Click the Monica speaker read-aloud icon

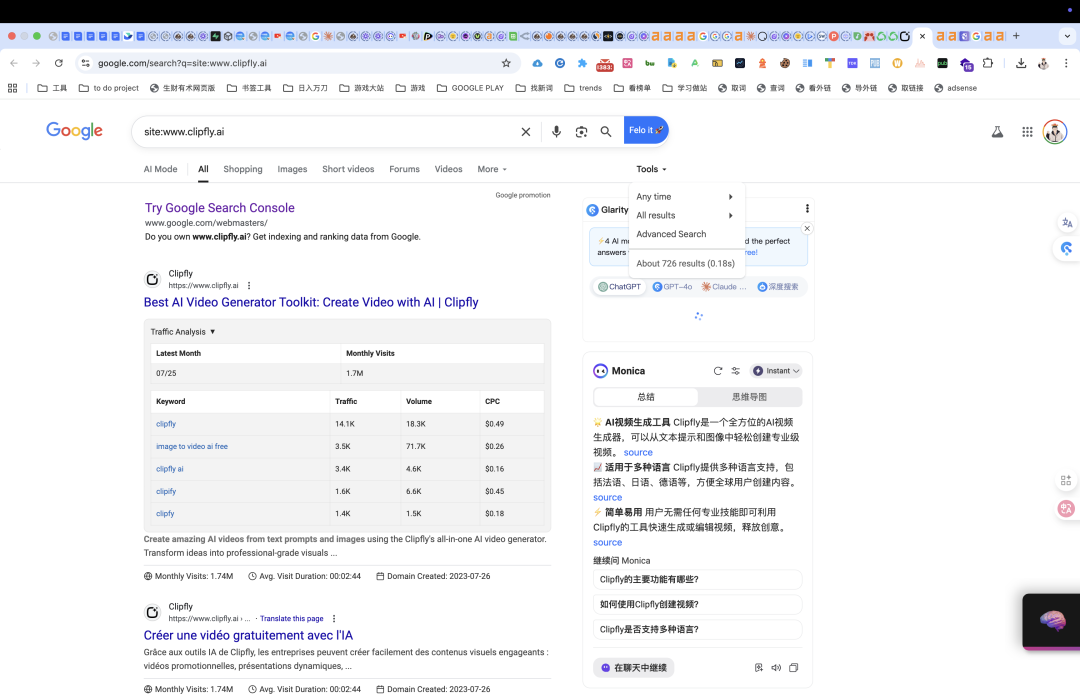coord(776,668)
